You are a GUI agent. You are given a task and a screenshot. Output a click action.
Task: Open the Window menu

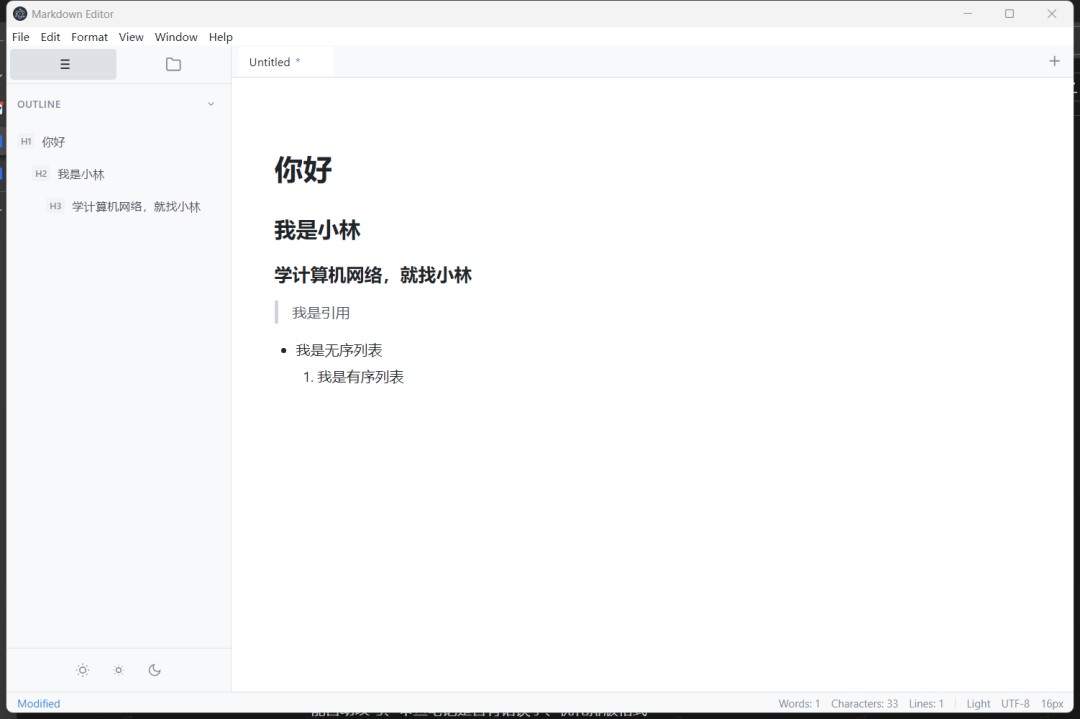point(176,37)
